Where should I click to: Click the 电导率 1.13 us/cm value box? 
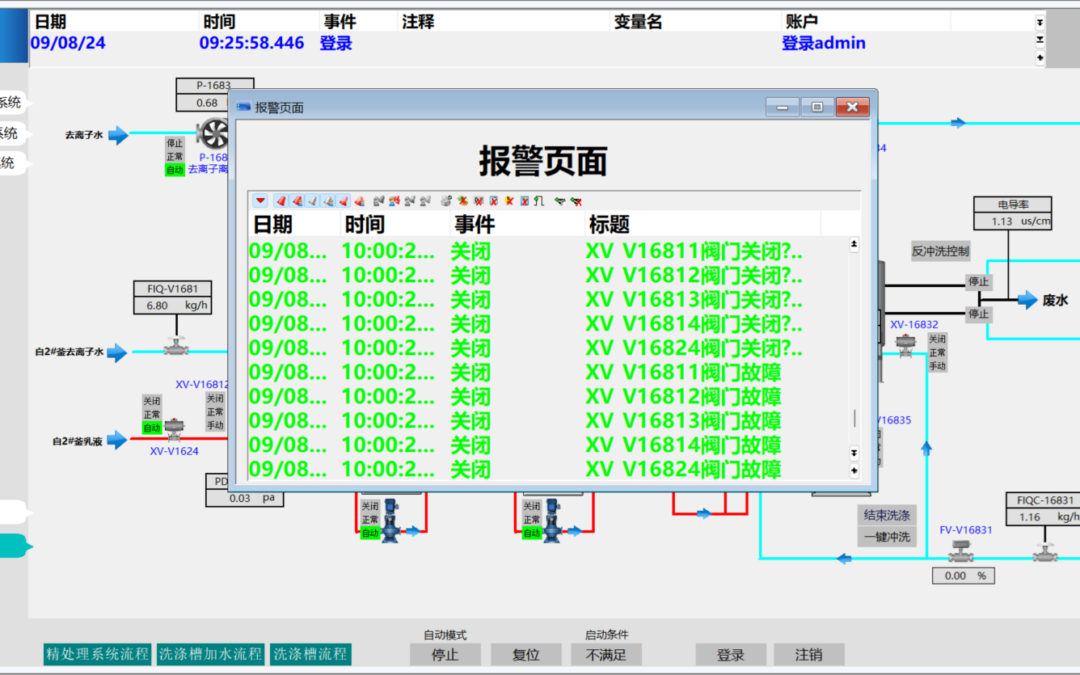click(1012, 221)
